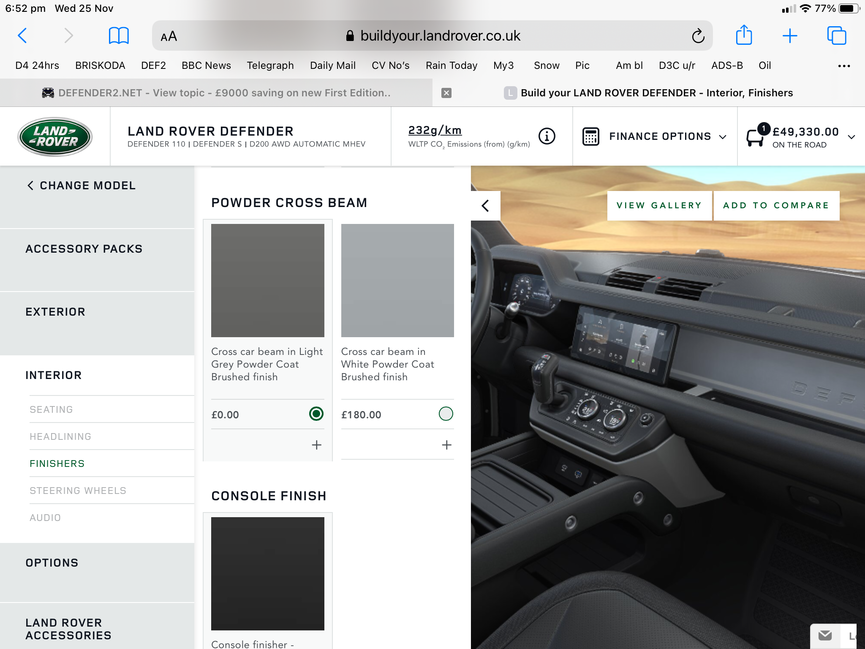Go back via Change Model
The width and height of the screenshot is (865, 649).
81,185
